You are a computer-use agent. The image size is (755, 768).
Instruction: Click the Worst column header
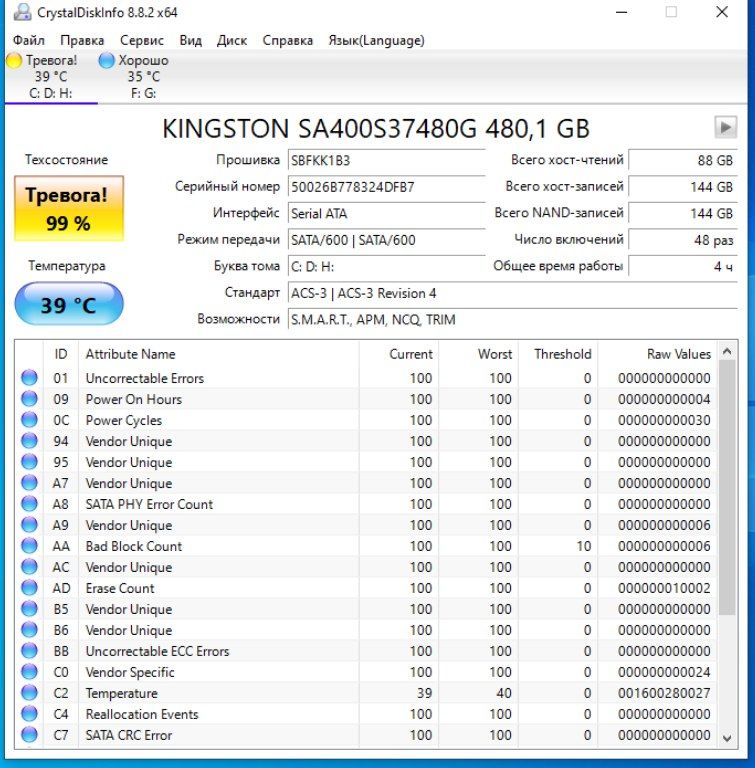478,354
